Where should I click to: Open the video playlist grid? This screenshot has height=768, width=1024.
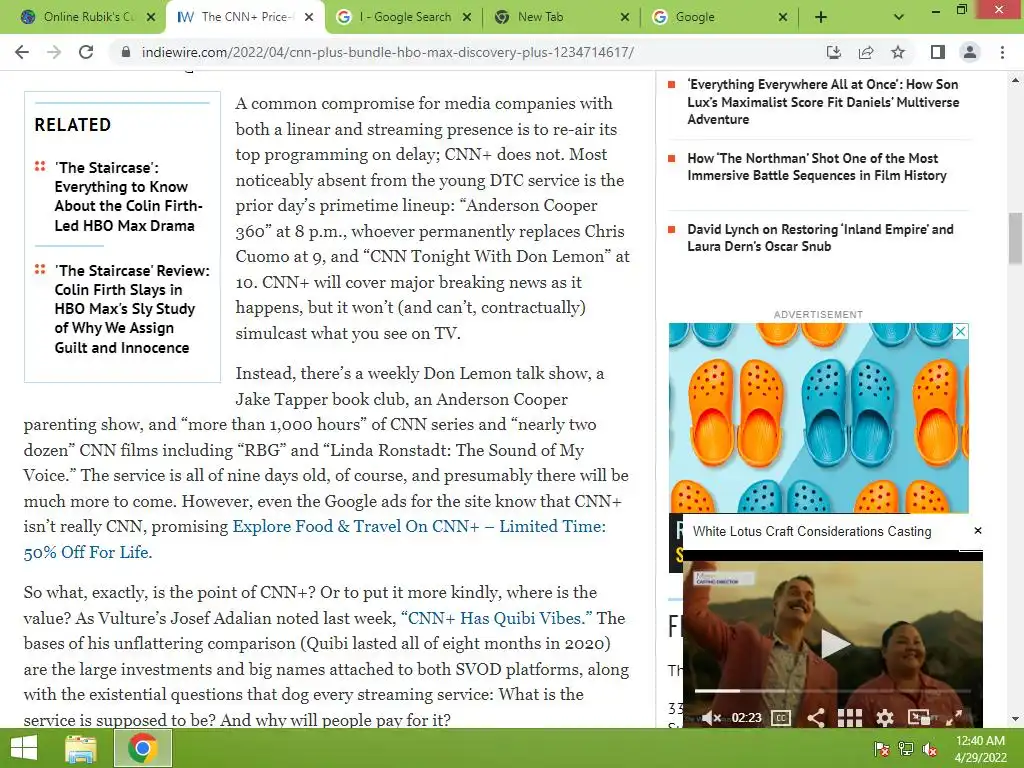tap(850, 718)
